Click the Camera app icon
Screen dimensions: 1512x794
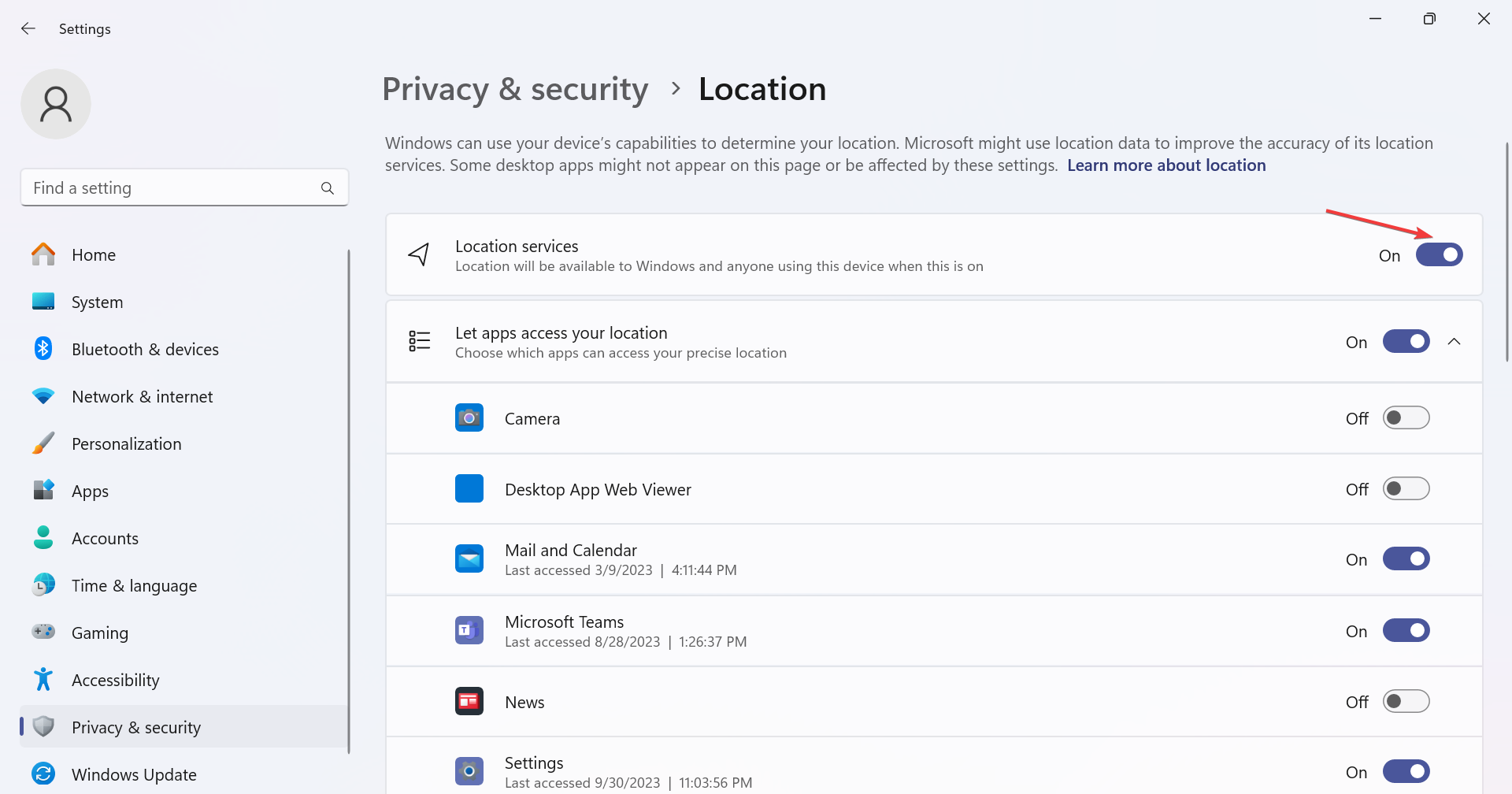pos(469,418)
